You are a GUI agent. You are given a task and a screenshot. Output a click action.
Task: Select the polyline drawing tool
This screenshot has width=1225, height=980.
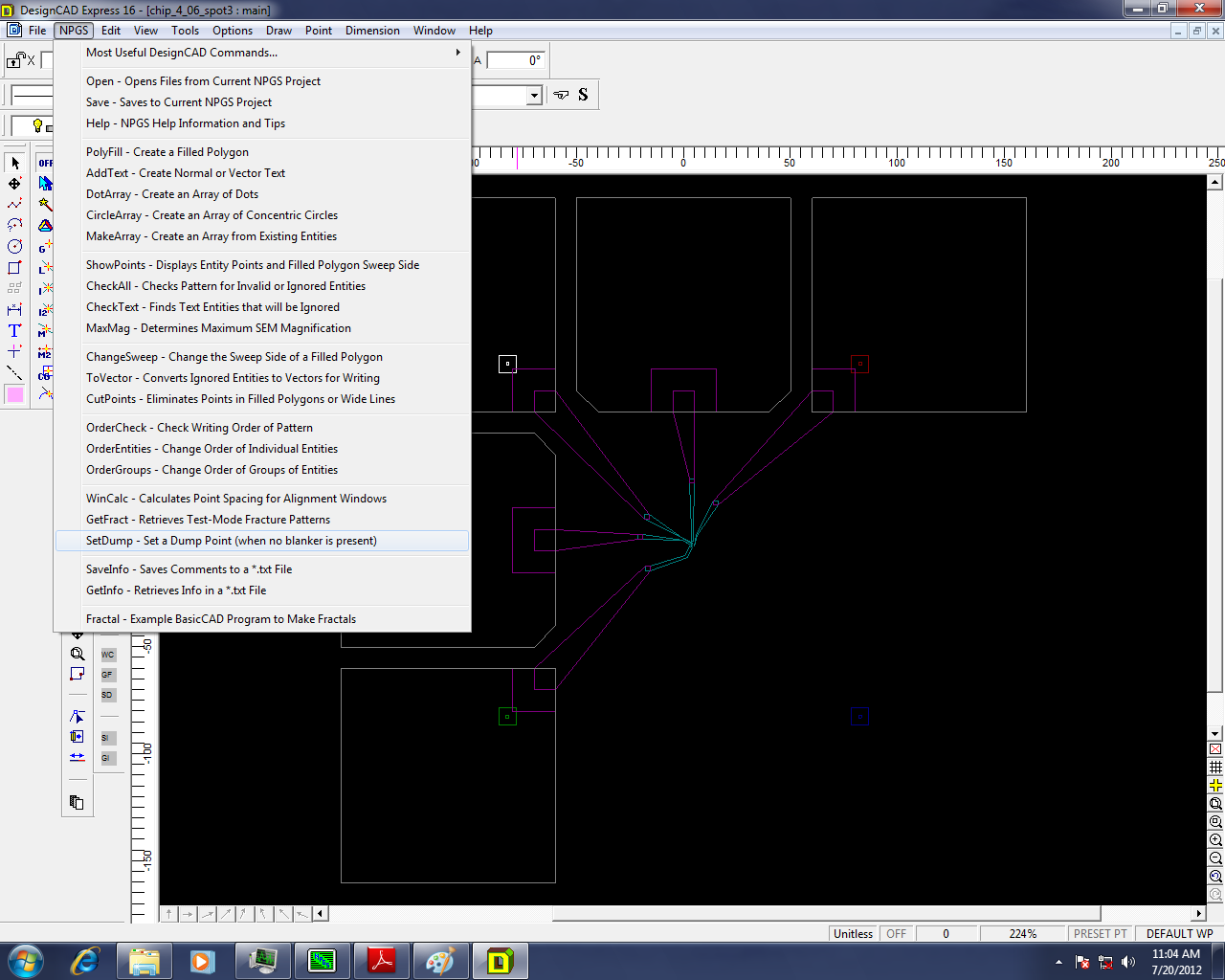click(x=14, y=204)
